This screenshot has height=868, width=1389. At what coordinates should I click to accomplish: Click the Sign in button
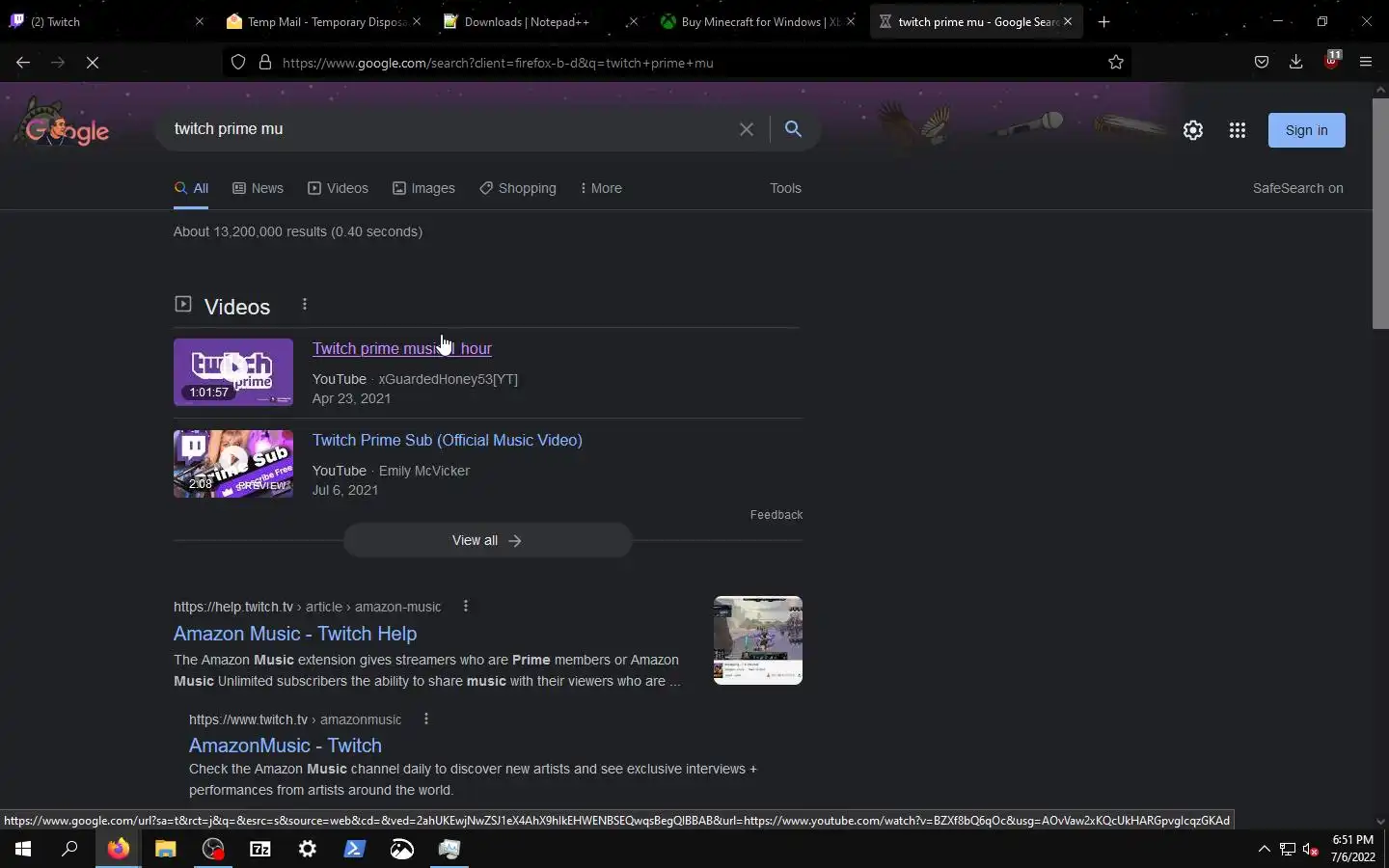click(x=1307, y=130)
